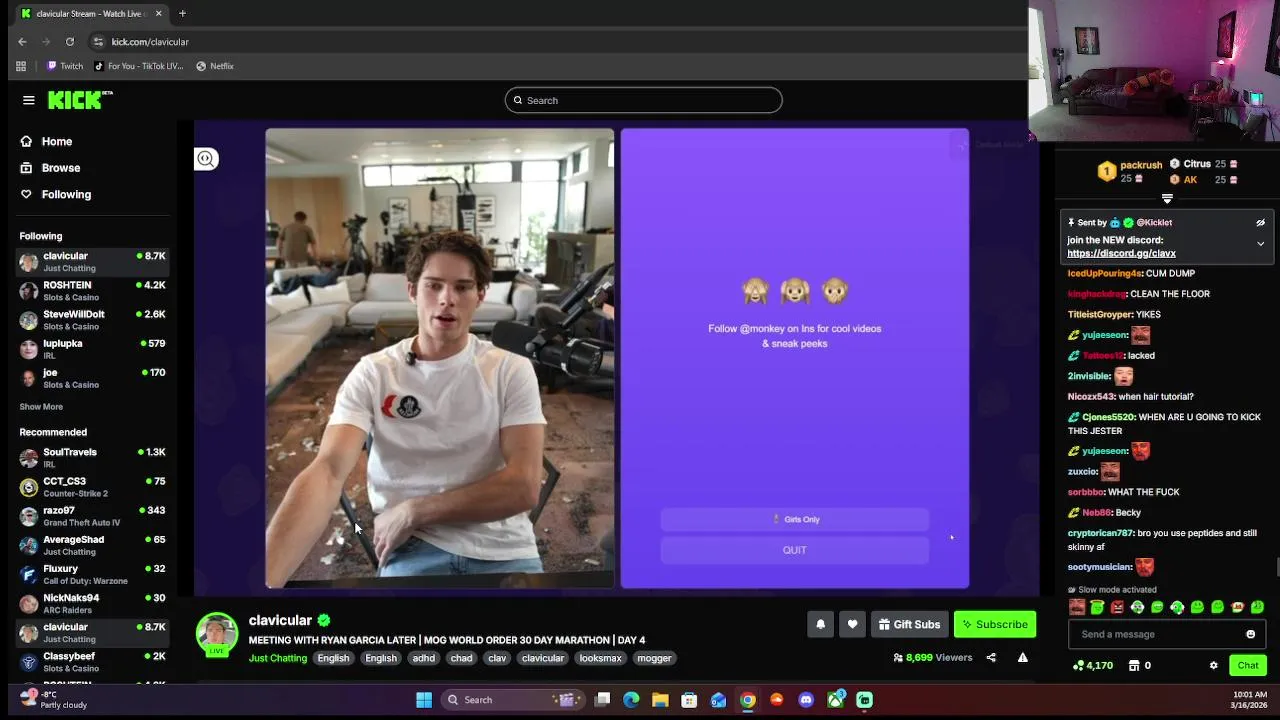Toggle the Girls Only option
Image resolution: width=1280 pixels, height=720 pixels.
pyautogui.click(x=795, y=519)
